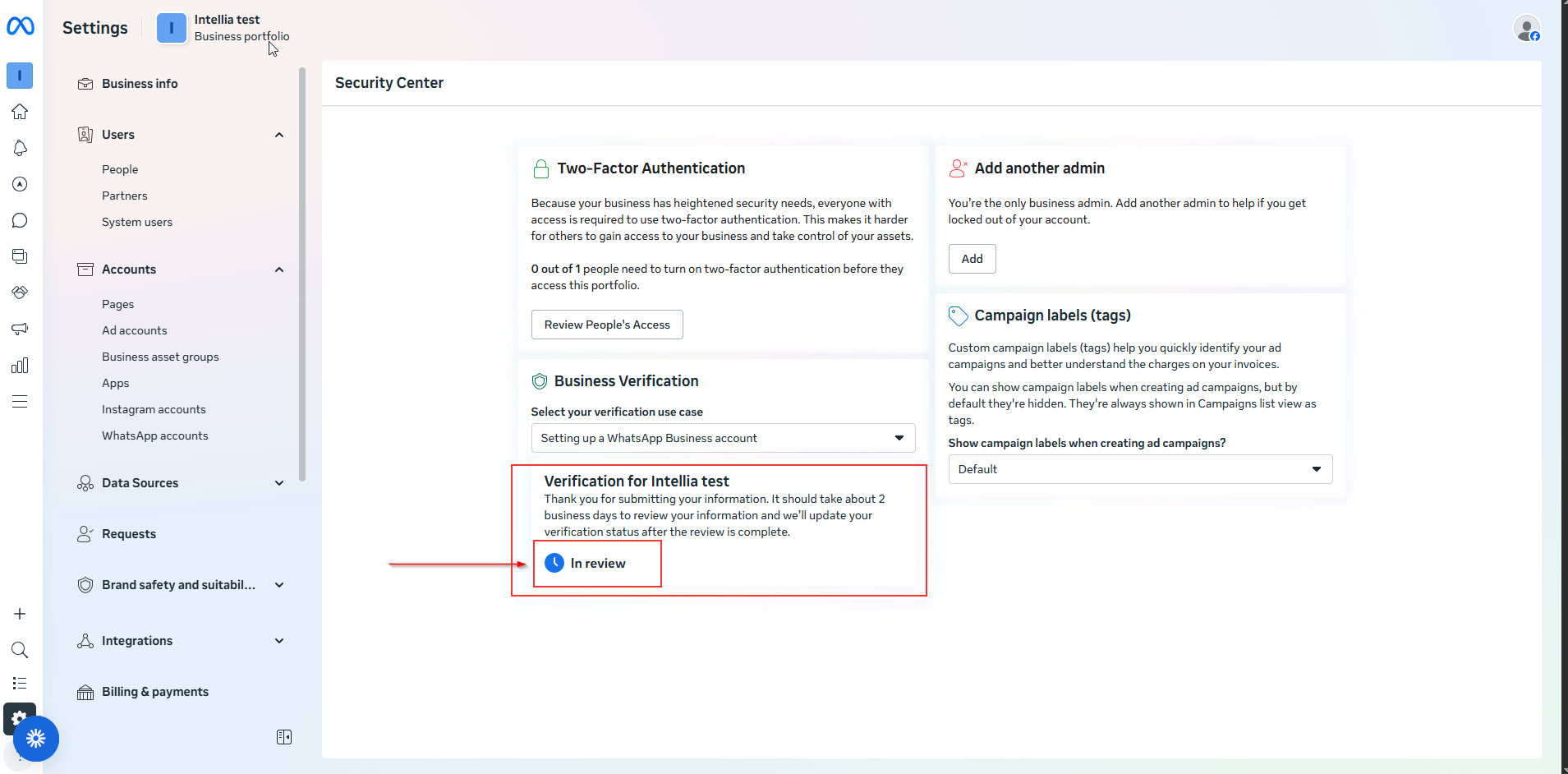Screen dimensions: 1568x774
Task: Click the megaphone ads icon
Action: click(20, 329)
